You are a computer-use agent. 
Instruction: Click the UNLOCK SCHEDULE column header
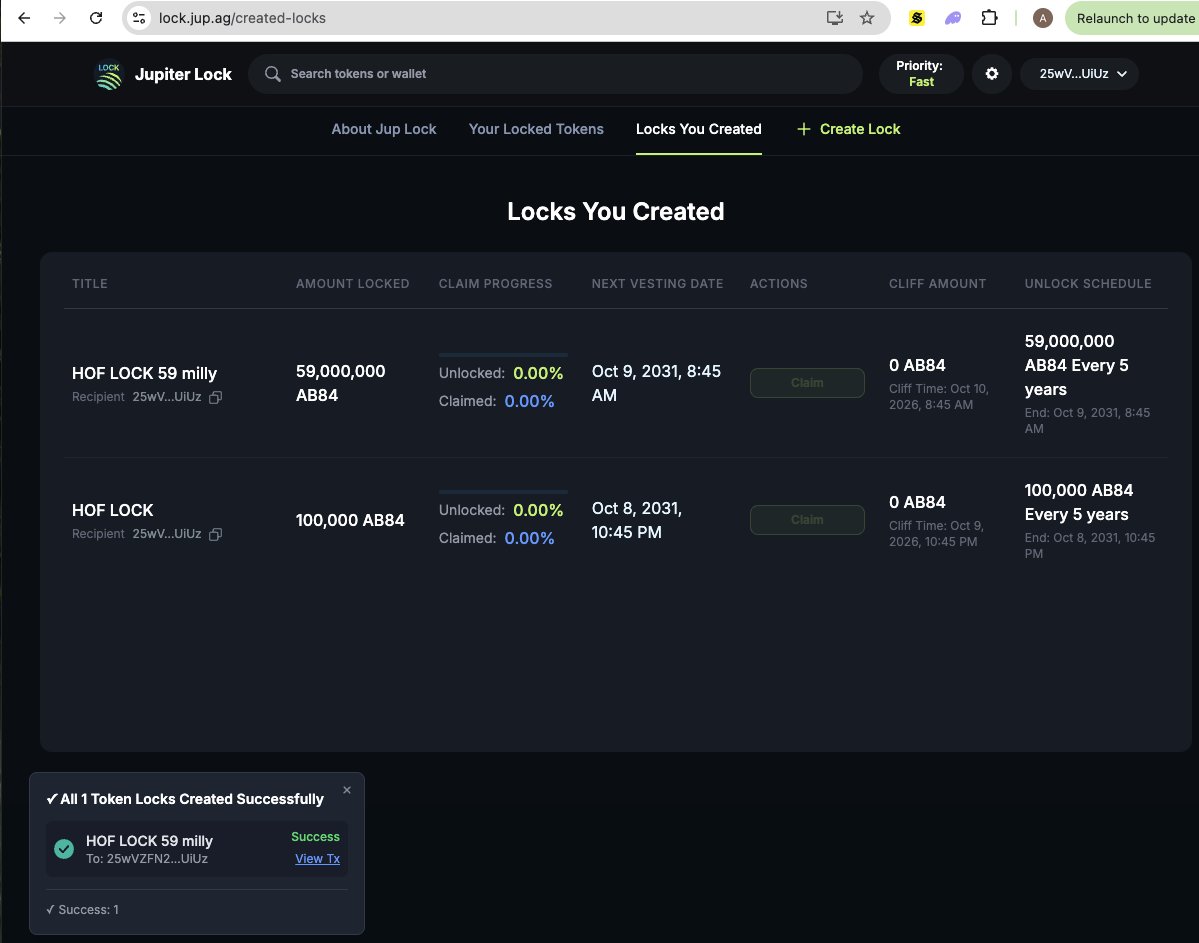pos(1088,284)
